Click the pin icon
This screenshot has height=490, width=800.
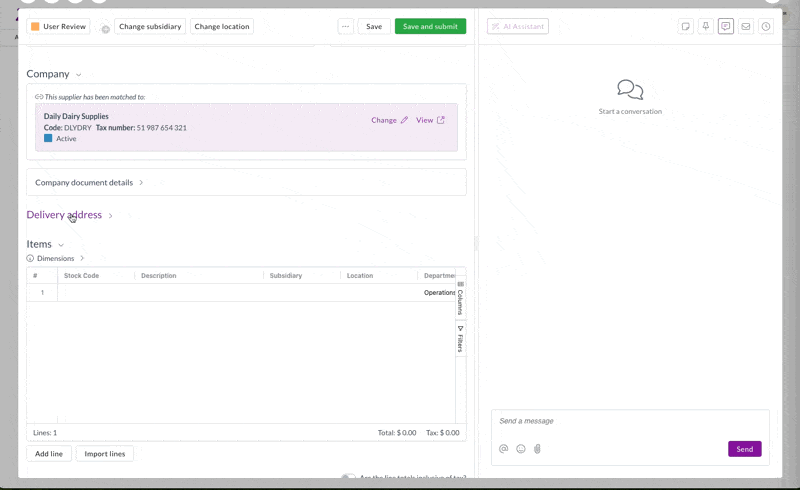click(706, 27)
